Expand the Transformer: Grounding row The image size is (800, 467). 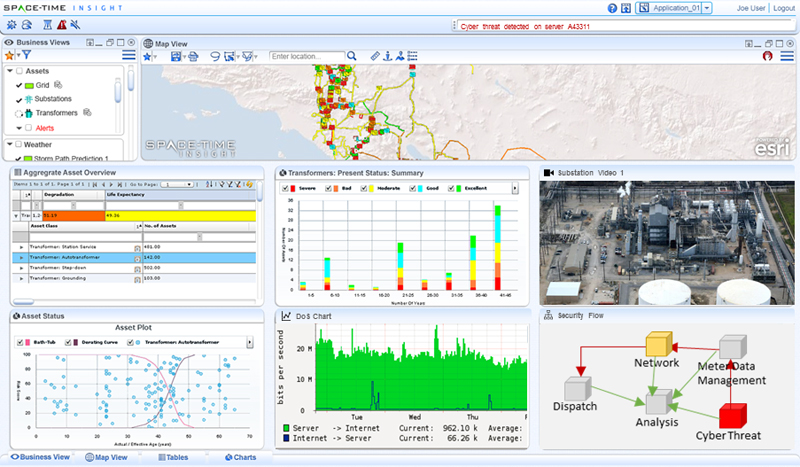(21, 279)
